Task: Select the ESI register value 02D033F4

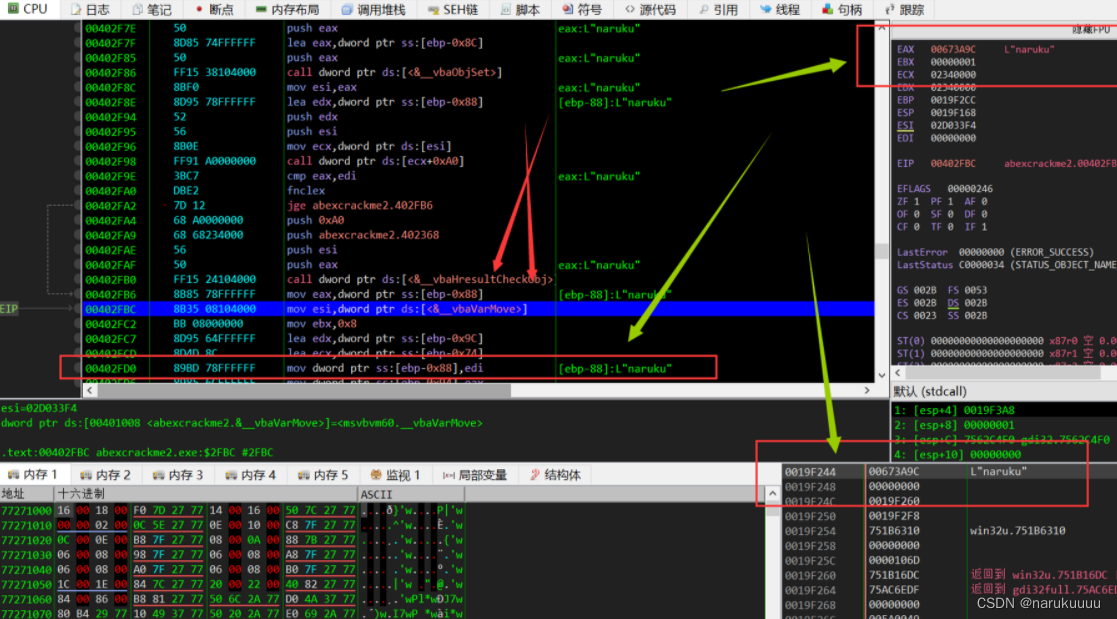Action: 953,125
